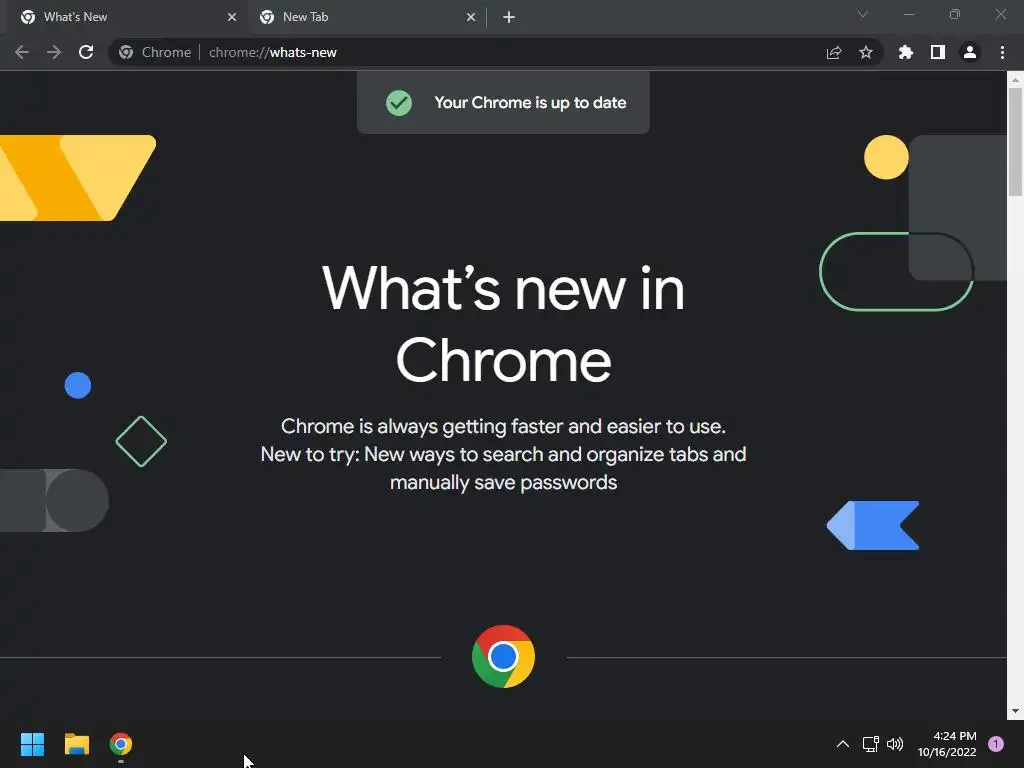This screenshot has height=768, width=1024.
Task: Go forward using the forward arrow
Action: point(54,52)
